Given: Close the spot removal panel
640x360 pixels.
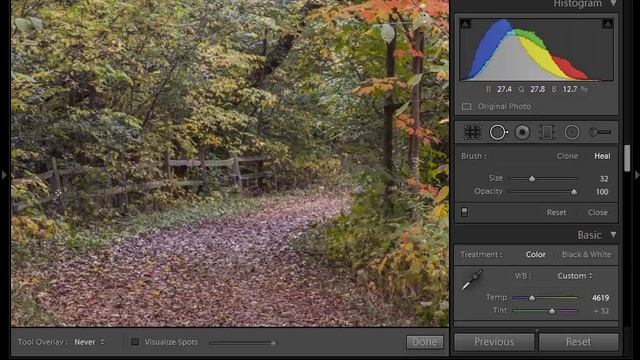Looking at the screenshot, I should point(598,212).
